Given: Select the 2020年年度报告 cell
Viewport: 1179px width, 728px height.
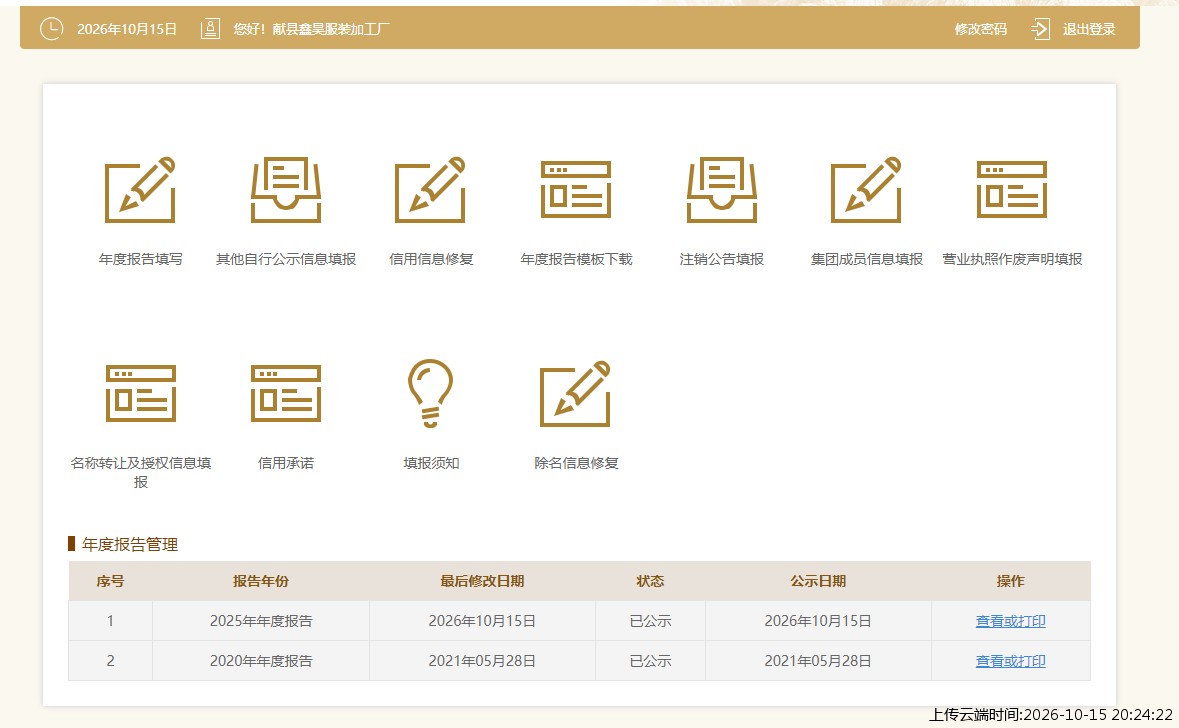Looking at the screenshot, I should (261, 661).
